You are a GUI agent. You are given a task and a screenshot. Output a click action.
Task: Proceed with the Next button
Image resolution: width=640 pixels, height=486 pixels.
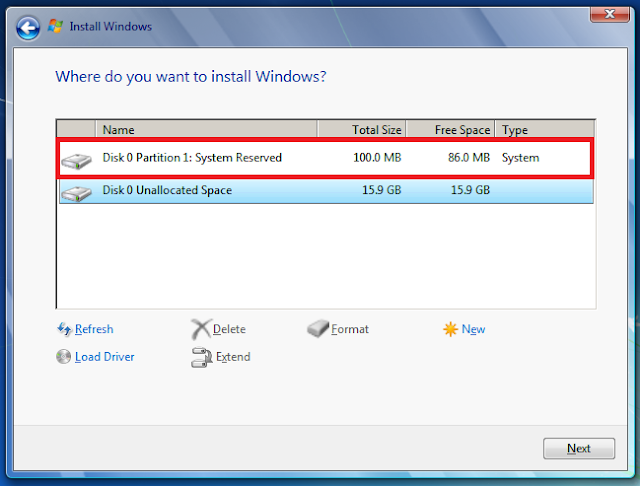pos(579,448)
